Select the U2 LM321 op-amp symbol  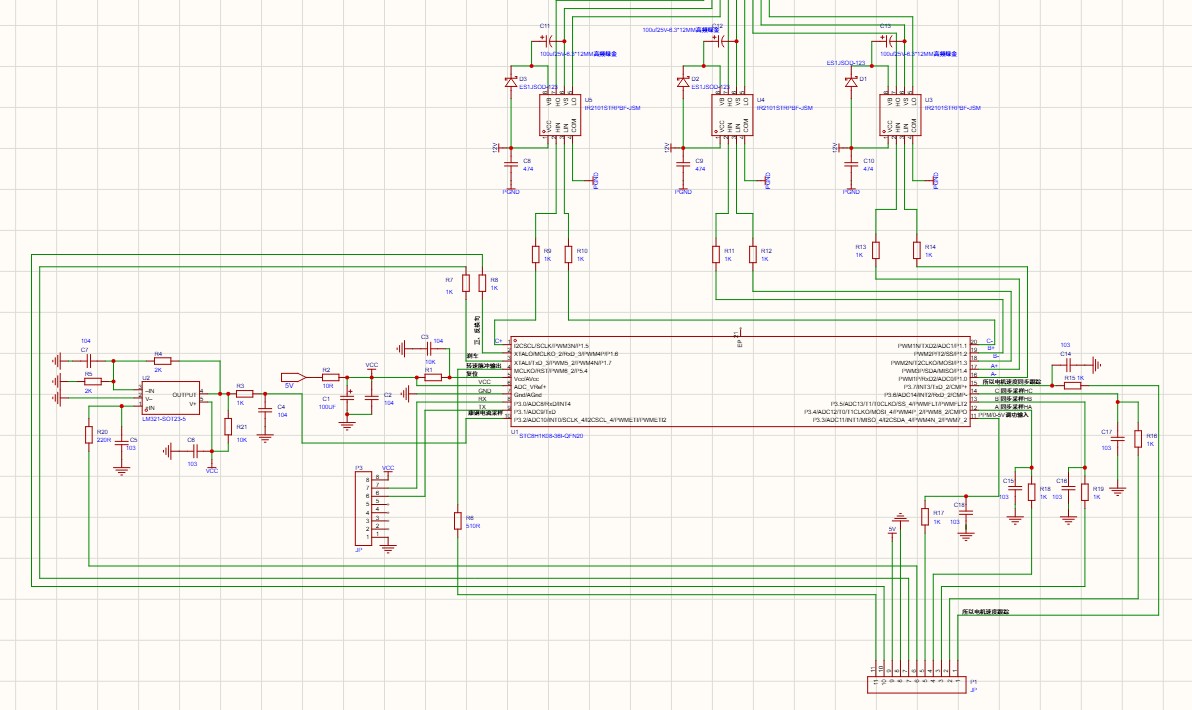pyautogui.click(x=172, y=398)
